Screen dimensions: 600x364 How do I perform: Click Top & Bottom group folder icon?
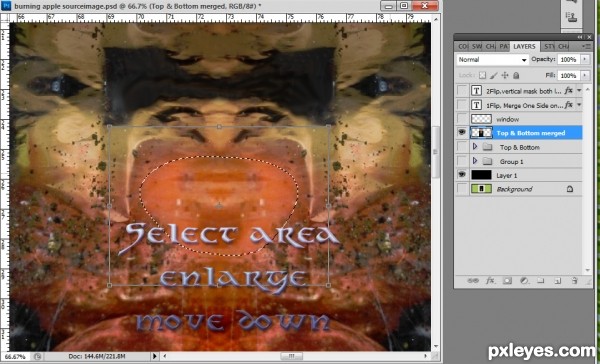pyautogui.click(x=487, y=147)
